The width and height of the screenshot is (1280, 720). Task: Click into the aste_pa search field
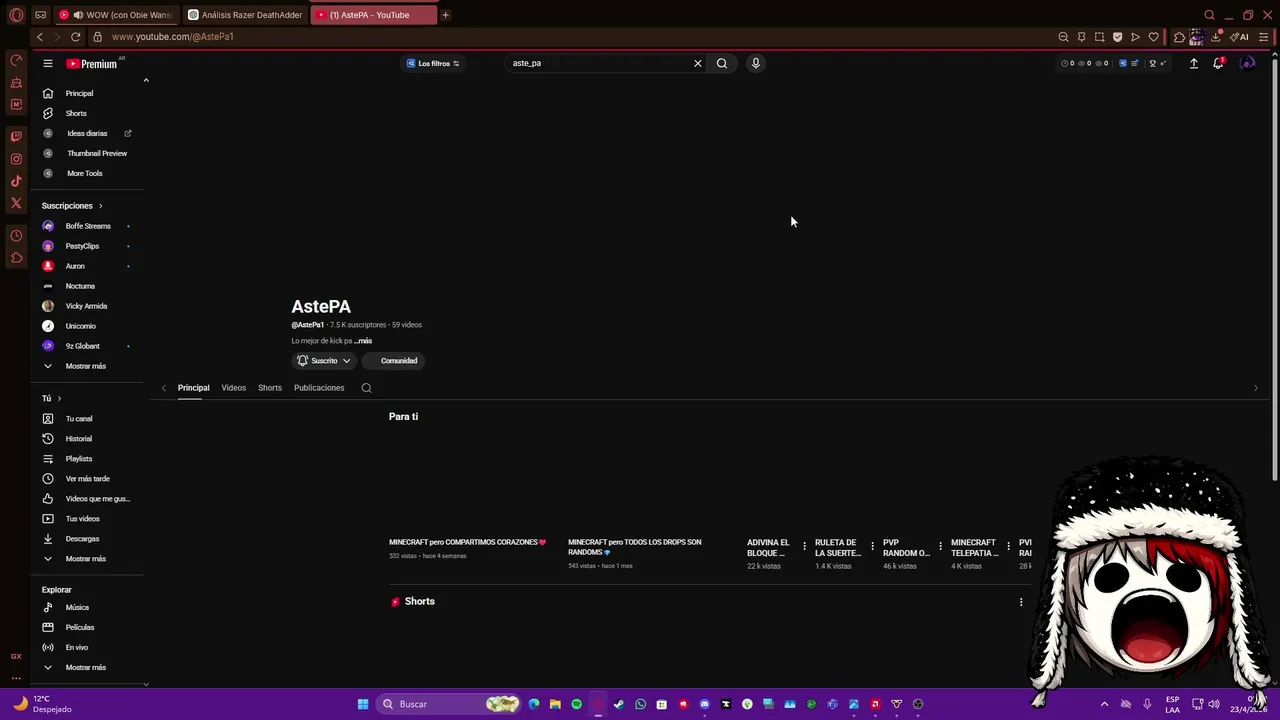point(599,63)
